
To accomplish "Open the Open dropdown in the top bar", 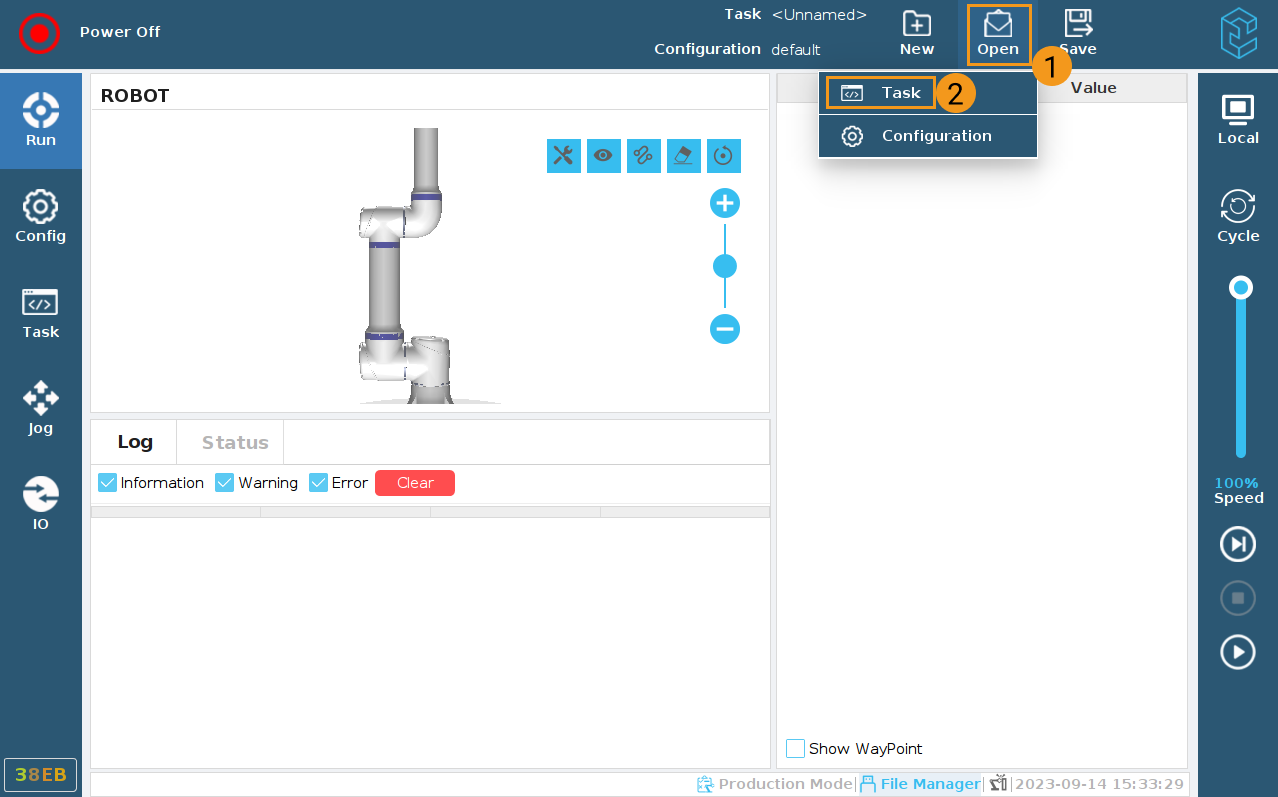I will [x=998, y=35].
